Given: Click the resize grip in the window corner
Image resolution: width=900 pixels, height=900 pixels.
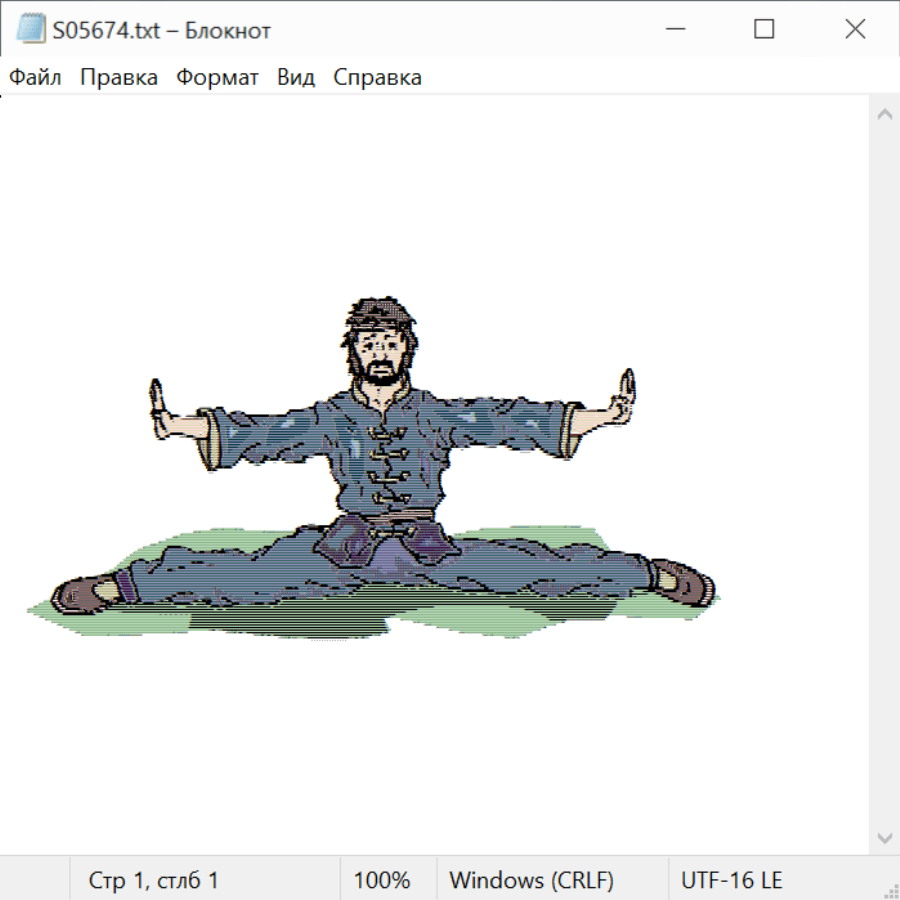Looking at the screenshot, I should coord(889,889).
